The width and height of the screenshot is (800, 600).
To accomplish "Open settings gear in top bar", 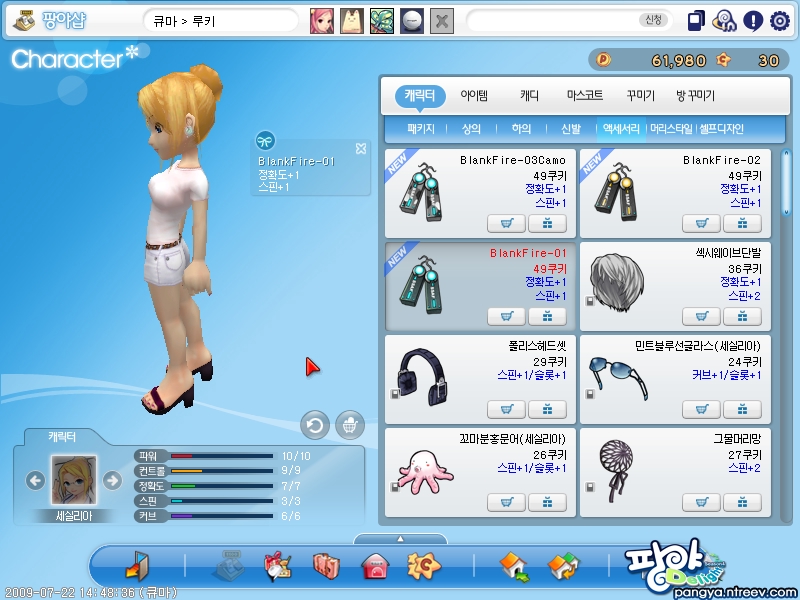I will pyautogui.click(x=780, y=21).
